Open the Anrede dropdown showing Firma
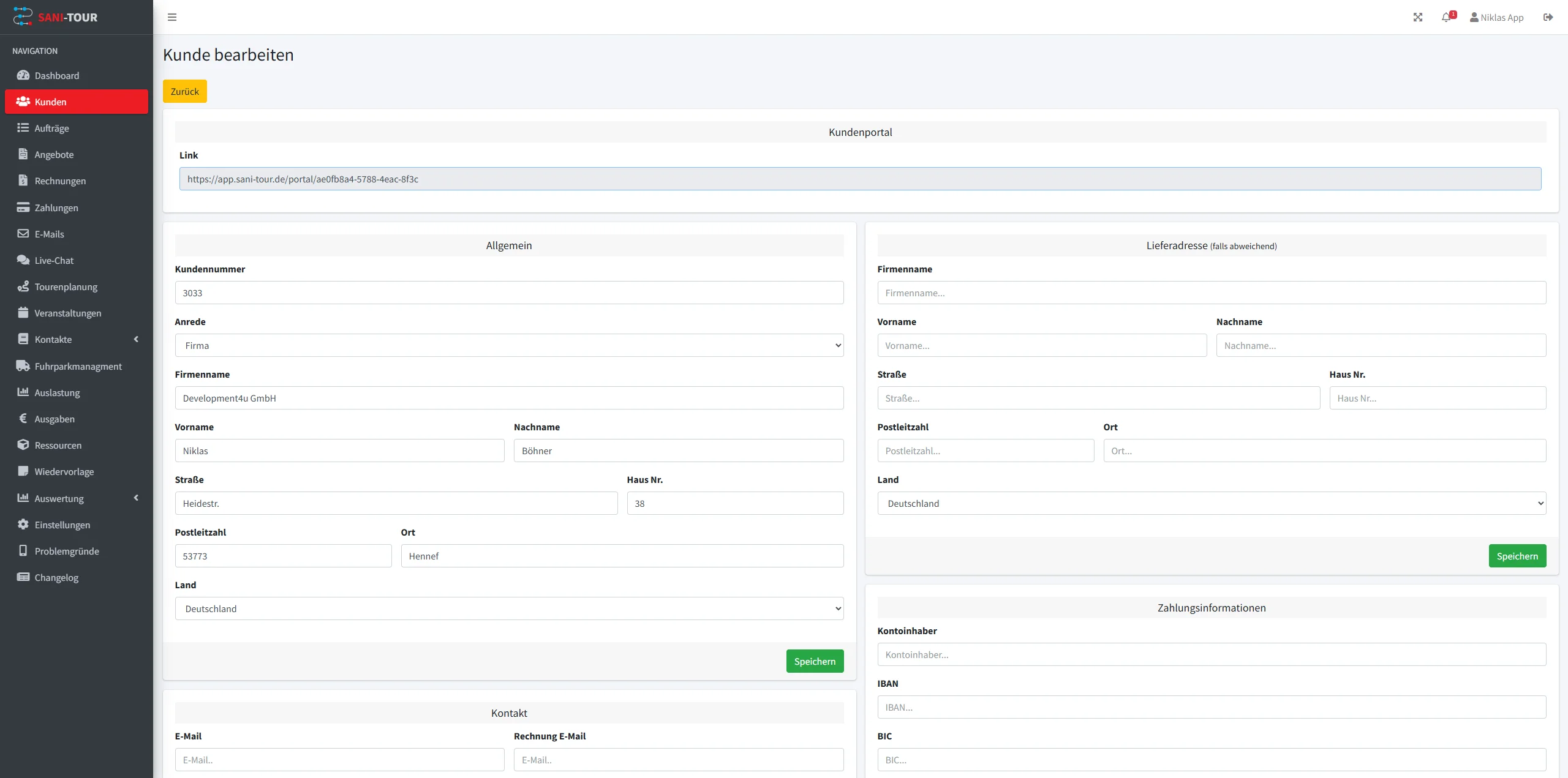1568x778 pixels. (x=508, y=345)
